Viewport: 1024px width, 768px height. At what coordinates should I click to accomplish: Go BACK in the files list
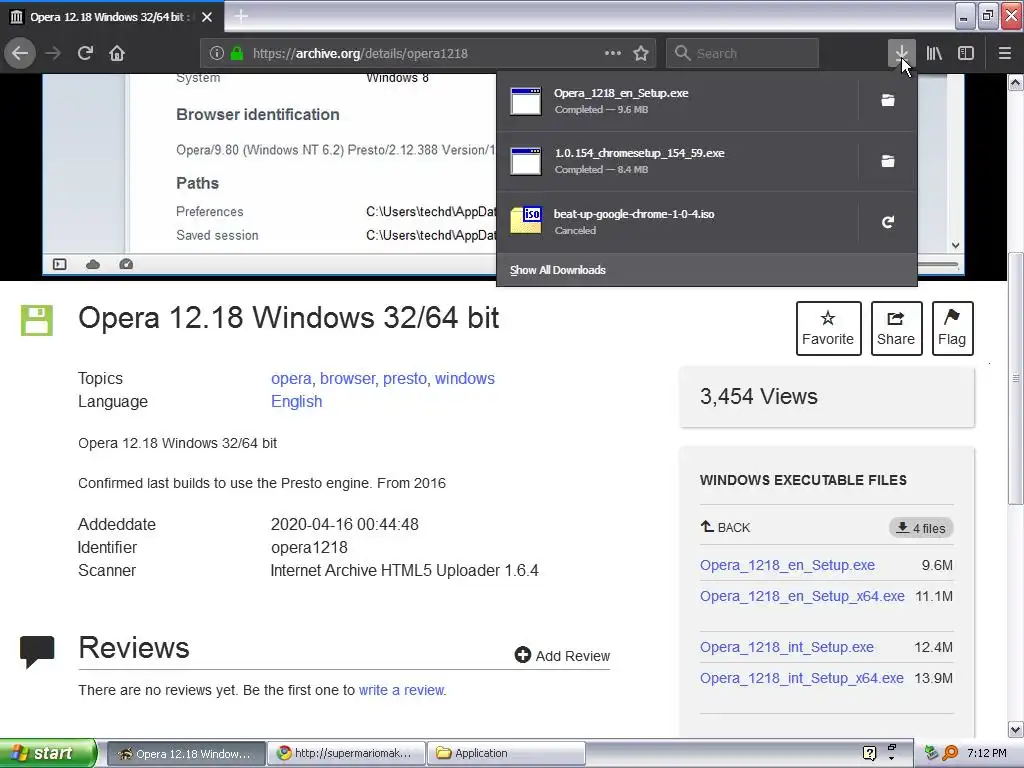click(726, 528)
